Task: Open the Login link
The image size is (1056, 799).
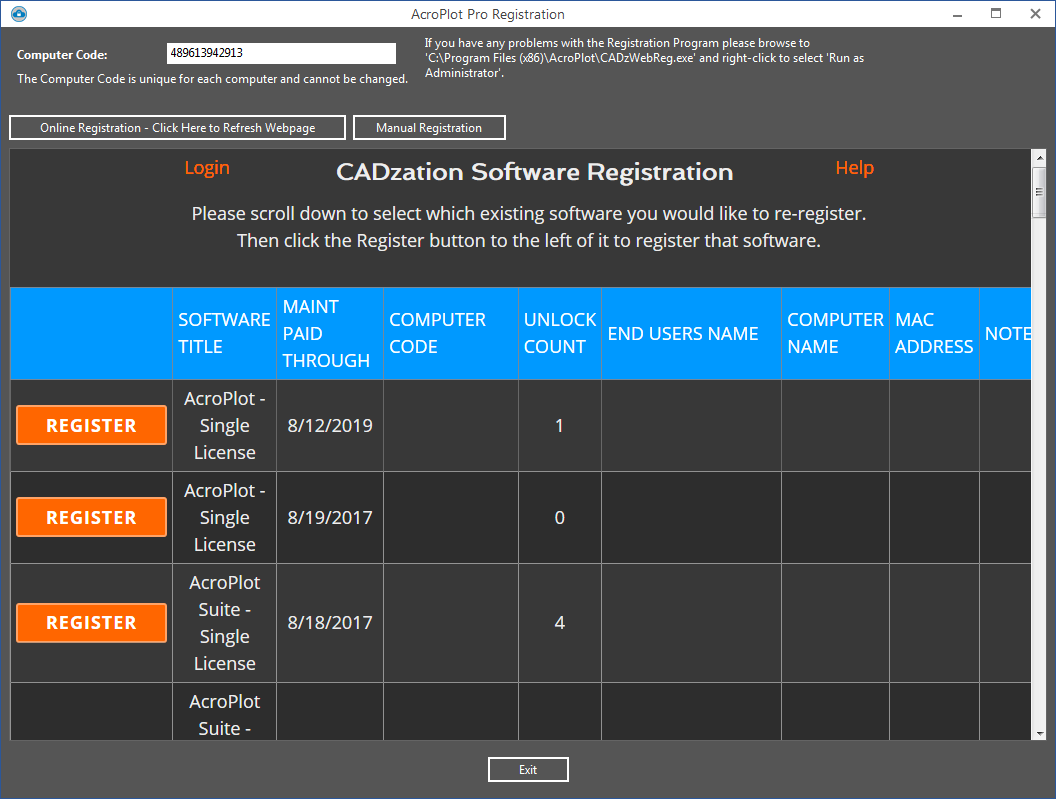Action: pyautogui.click(x=207, y=168)
